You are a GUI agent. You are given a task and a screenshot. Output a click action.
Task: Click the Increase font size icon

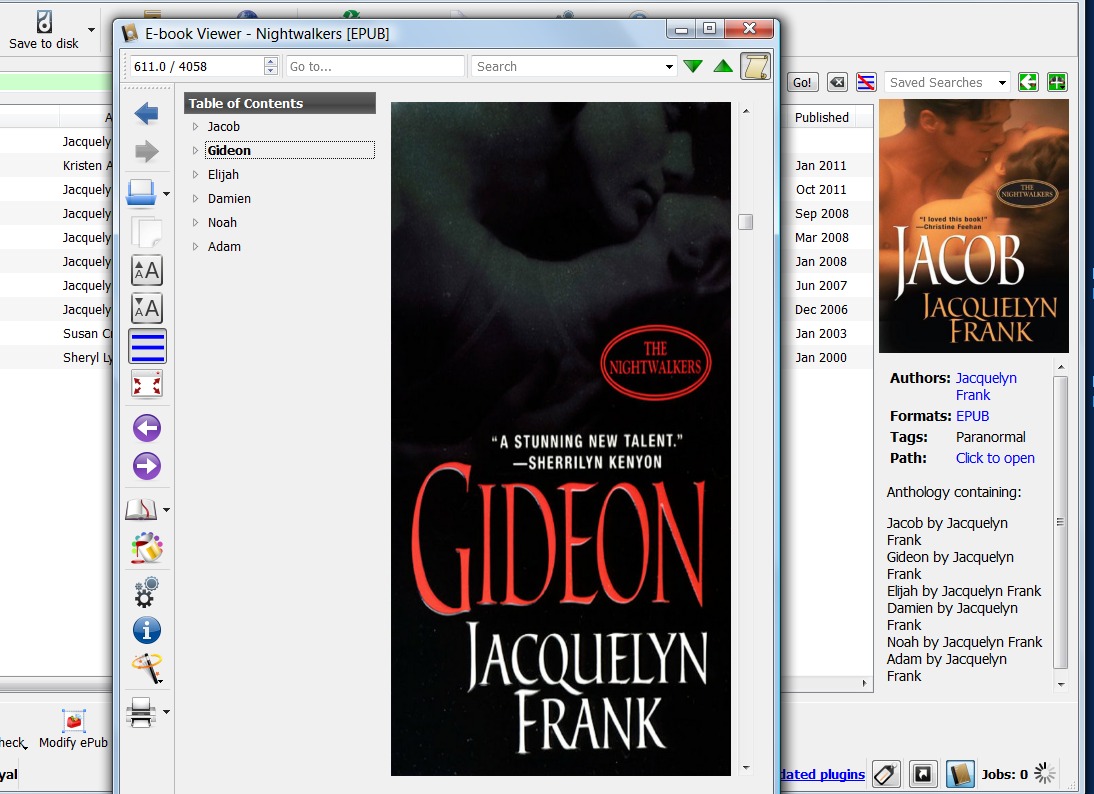pyautogui.click(x=147, y=270)
